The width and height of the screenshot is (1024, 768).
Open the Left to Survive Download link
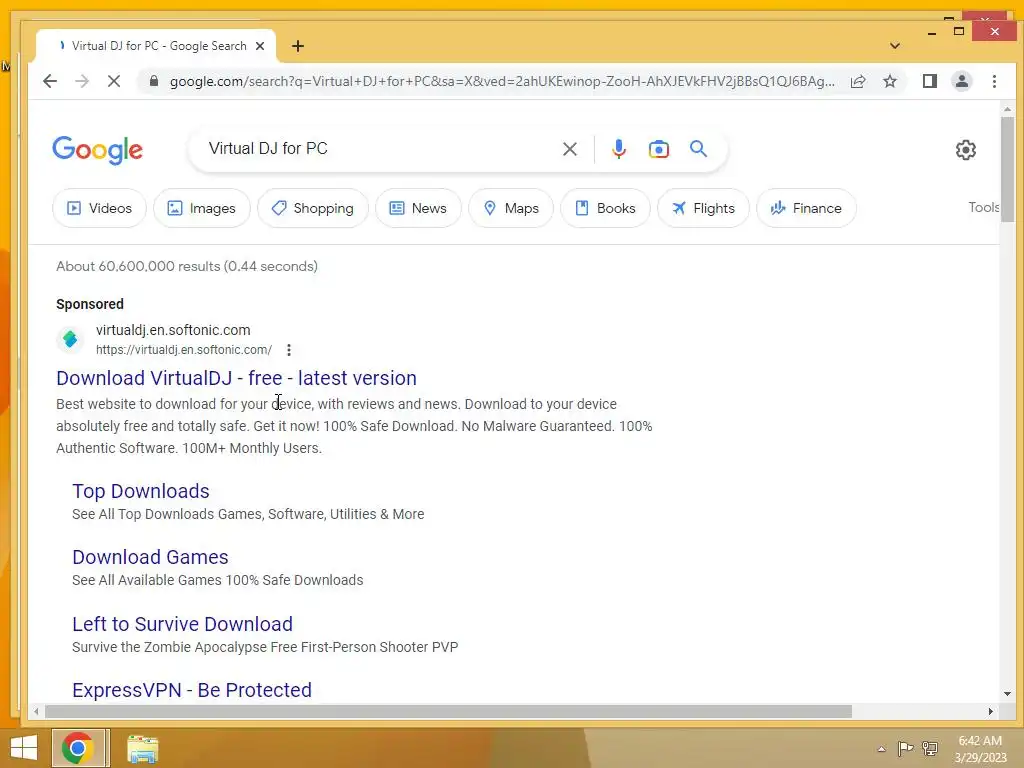click(x=182, y=624)
